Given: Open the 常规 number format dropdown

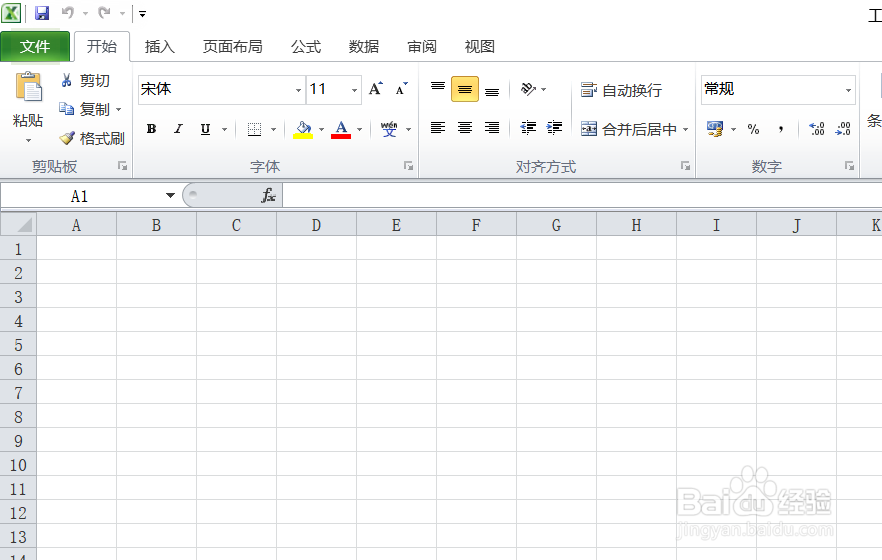Looking at the screenshot, I should click(848, 90).
